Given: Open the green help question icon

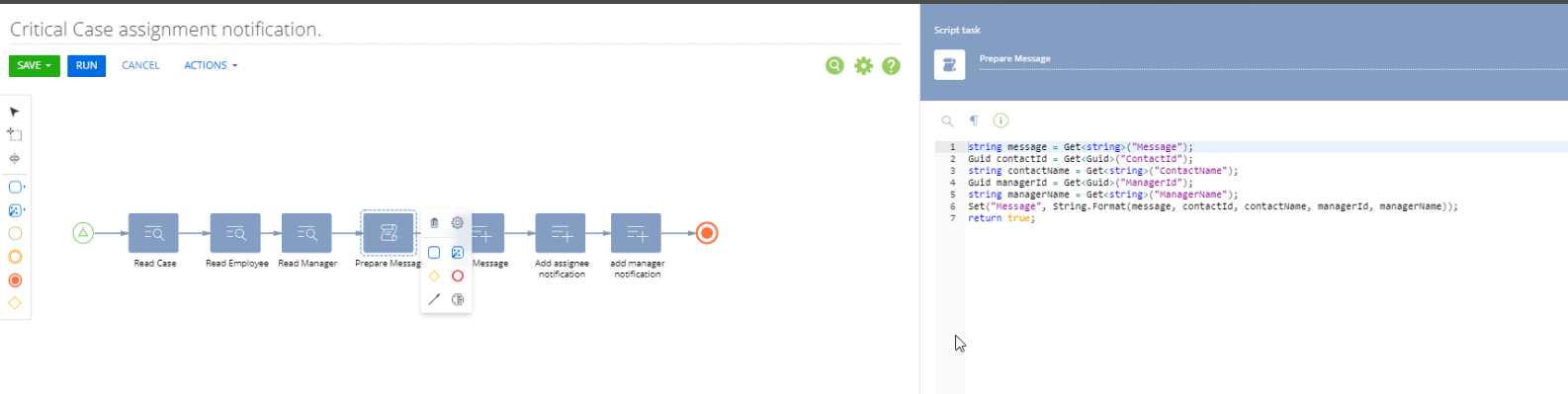Looking at the screenshot, I should click(891, 65).
